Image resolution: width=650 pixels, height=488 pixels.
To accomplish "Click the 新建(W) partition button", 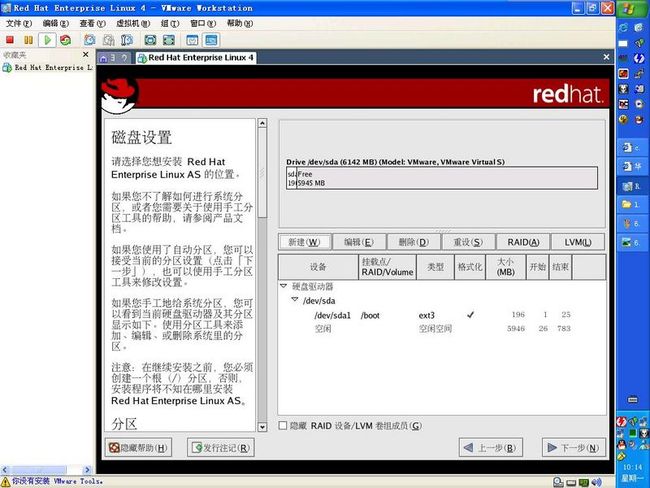I will [305, 242].
